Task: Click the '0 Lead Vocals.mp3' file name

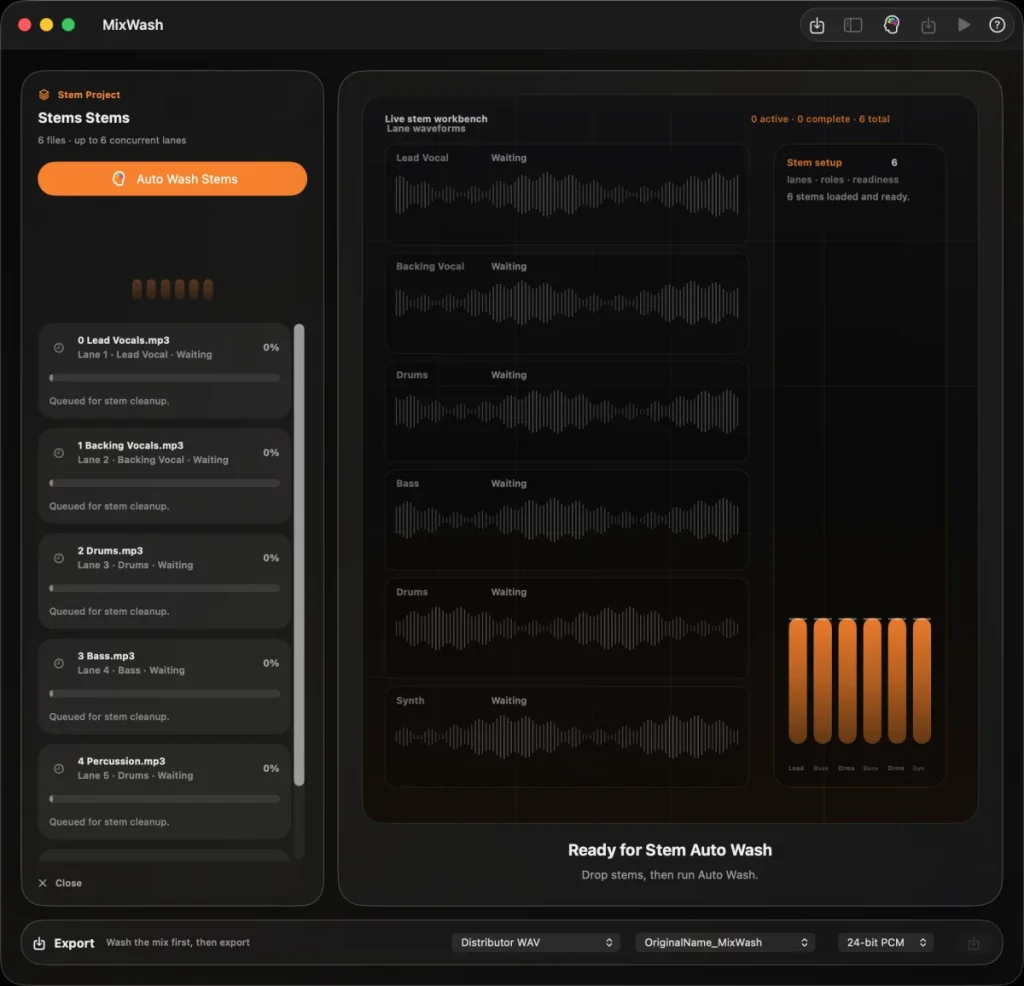Action: [x=123, y=340]
